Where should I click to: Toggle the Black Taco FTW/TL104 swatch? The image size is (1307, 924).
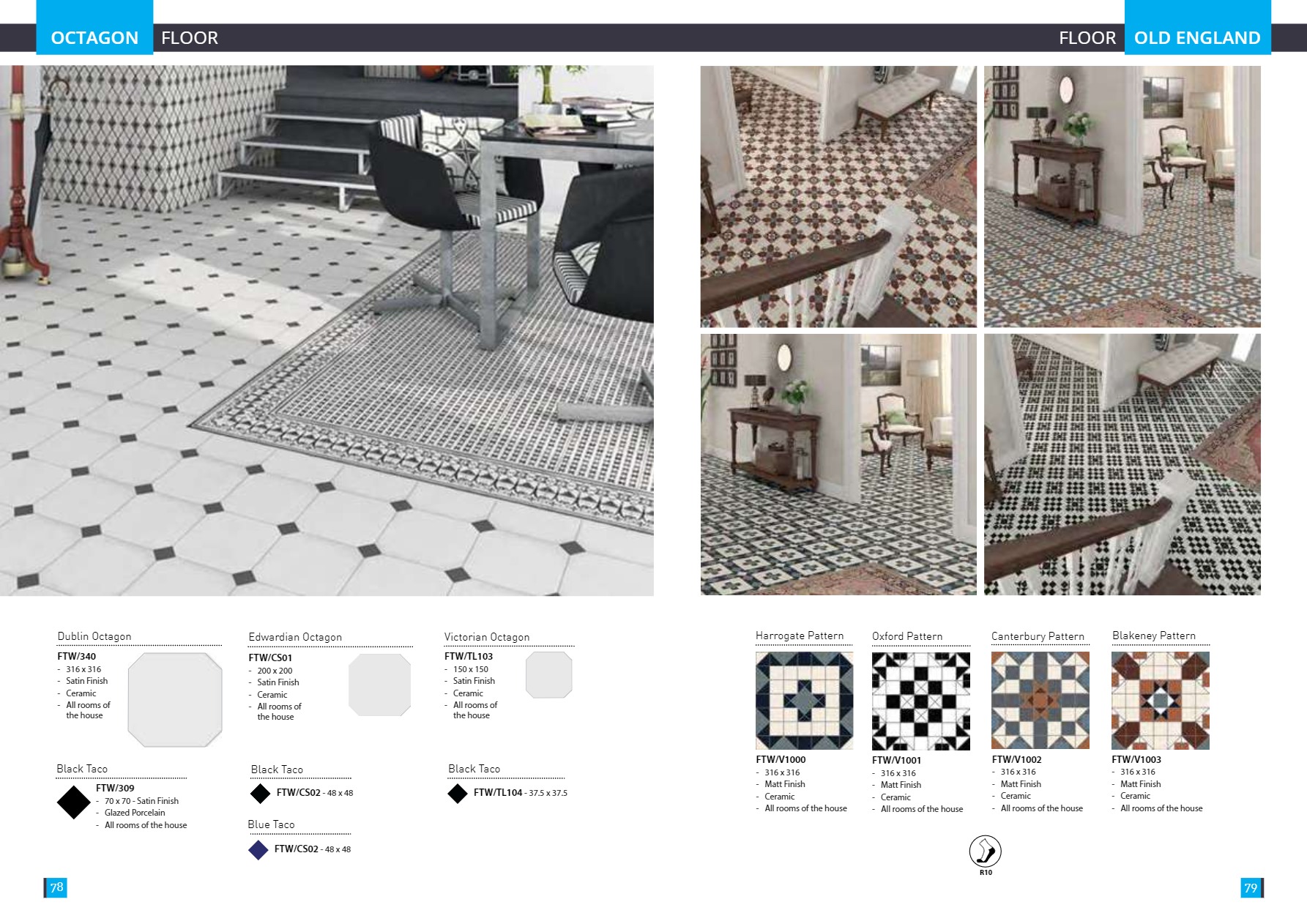tap(457, 793)
